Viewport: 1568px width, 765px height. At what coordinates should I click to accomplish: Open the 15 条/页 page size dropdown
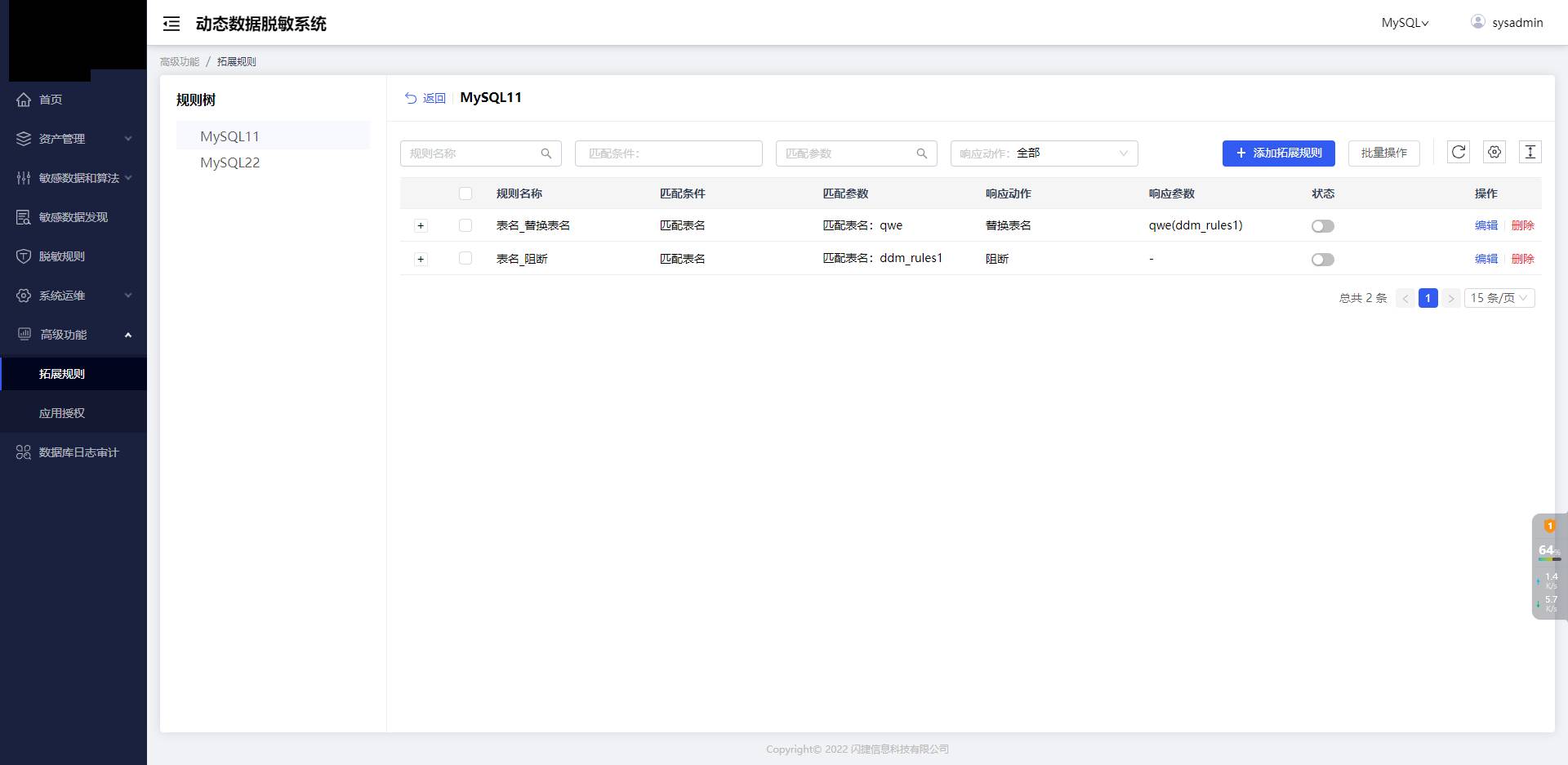1499,298
